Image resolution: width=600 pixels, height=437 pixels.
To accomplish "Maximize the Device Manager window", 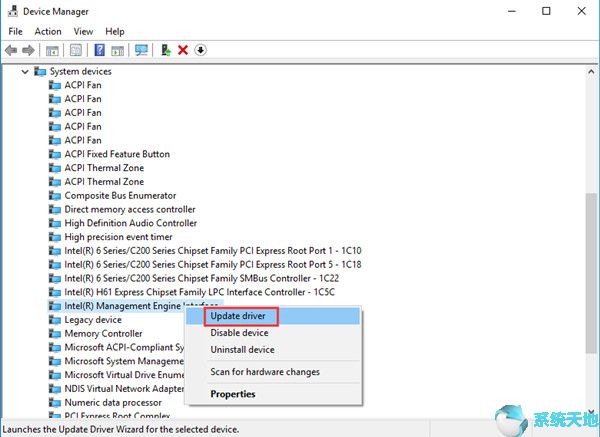I will (x=546, y=11).
